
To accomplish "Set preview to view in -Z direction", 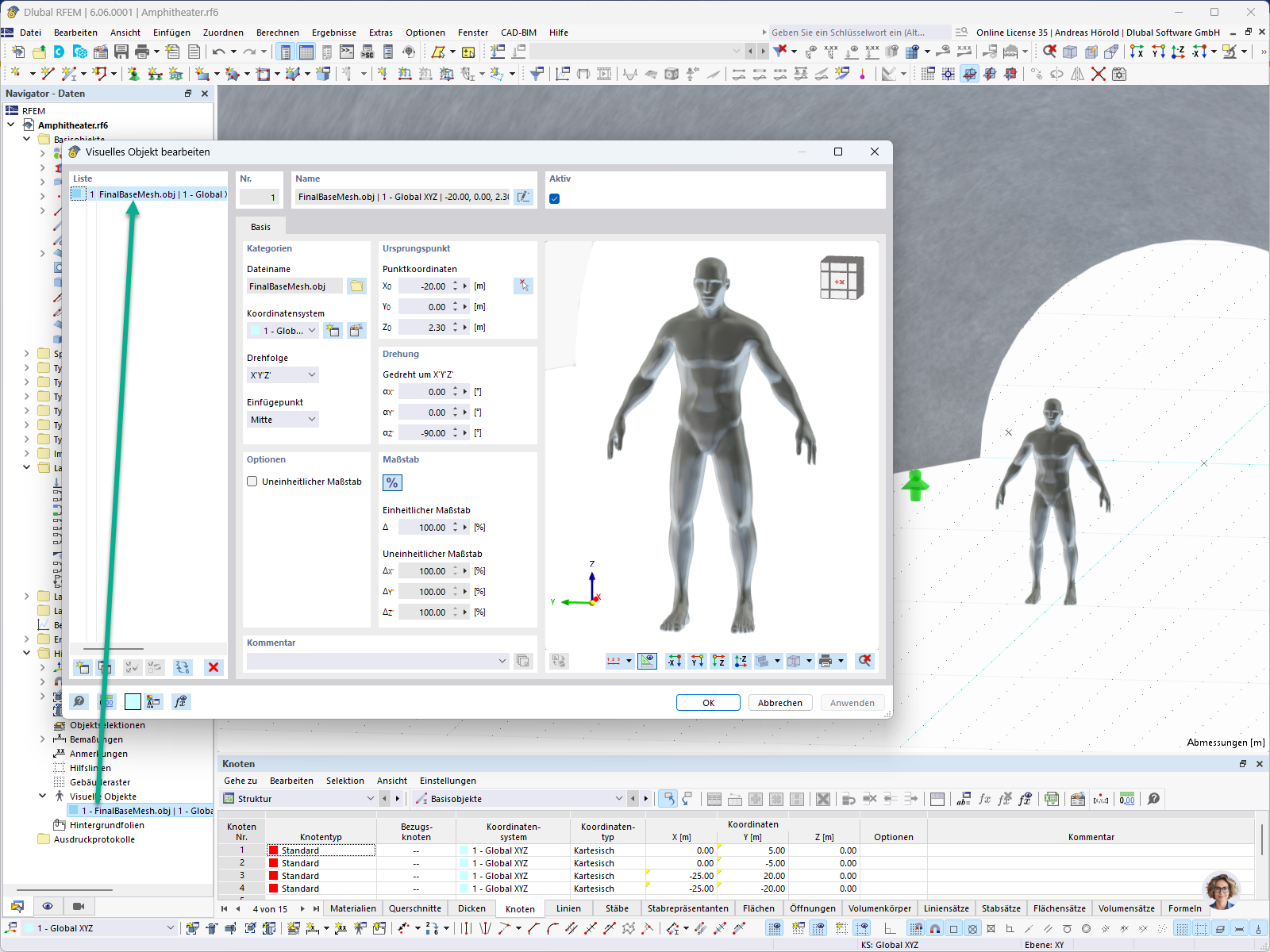I will [741, 661].
